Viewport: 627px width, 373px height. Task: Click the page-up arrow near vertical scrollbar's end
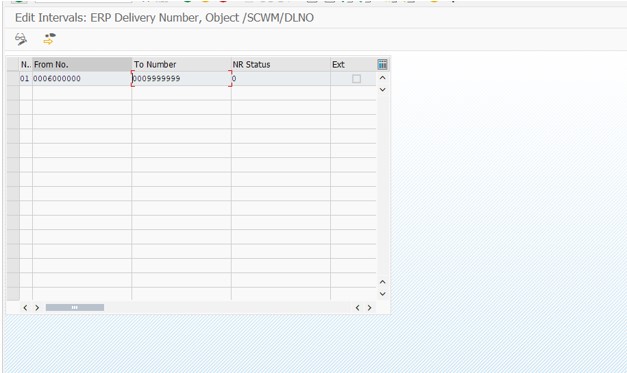coord(382,282)
